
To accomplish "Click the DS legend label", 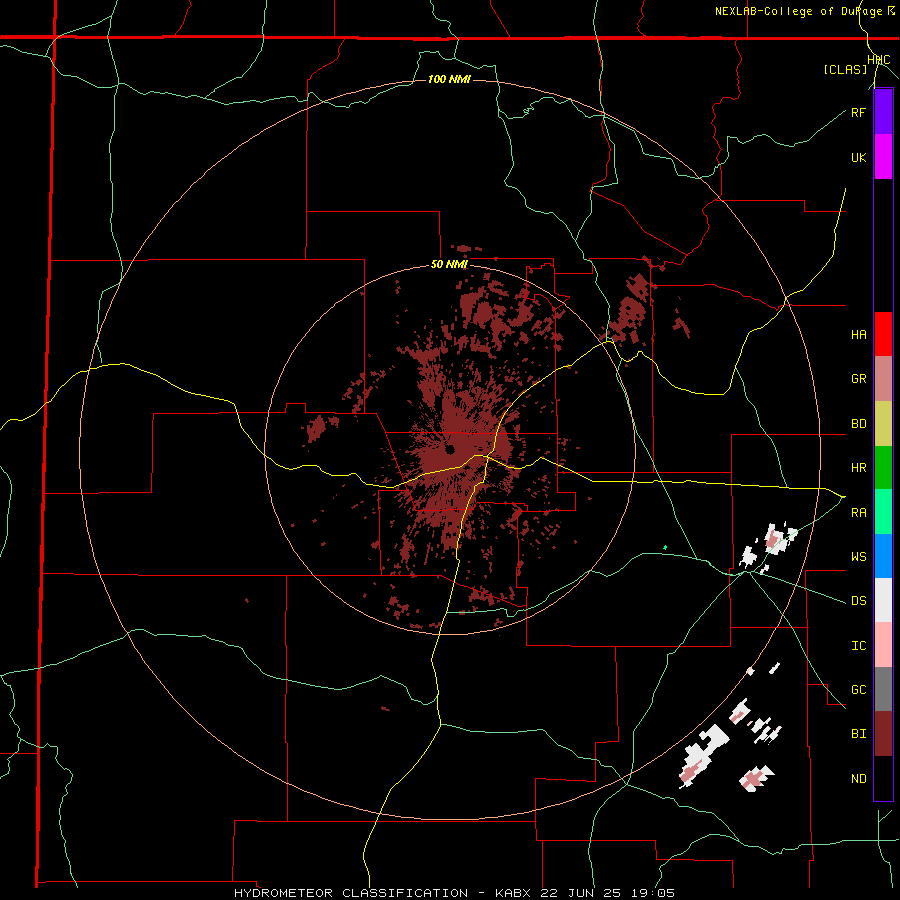I will click(x=858, y=601).
